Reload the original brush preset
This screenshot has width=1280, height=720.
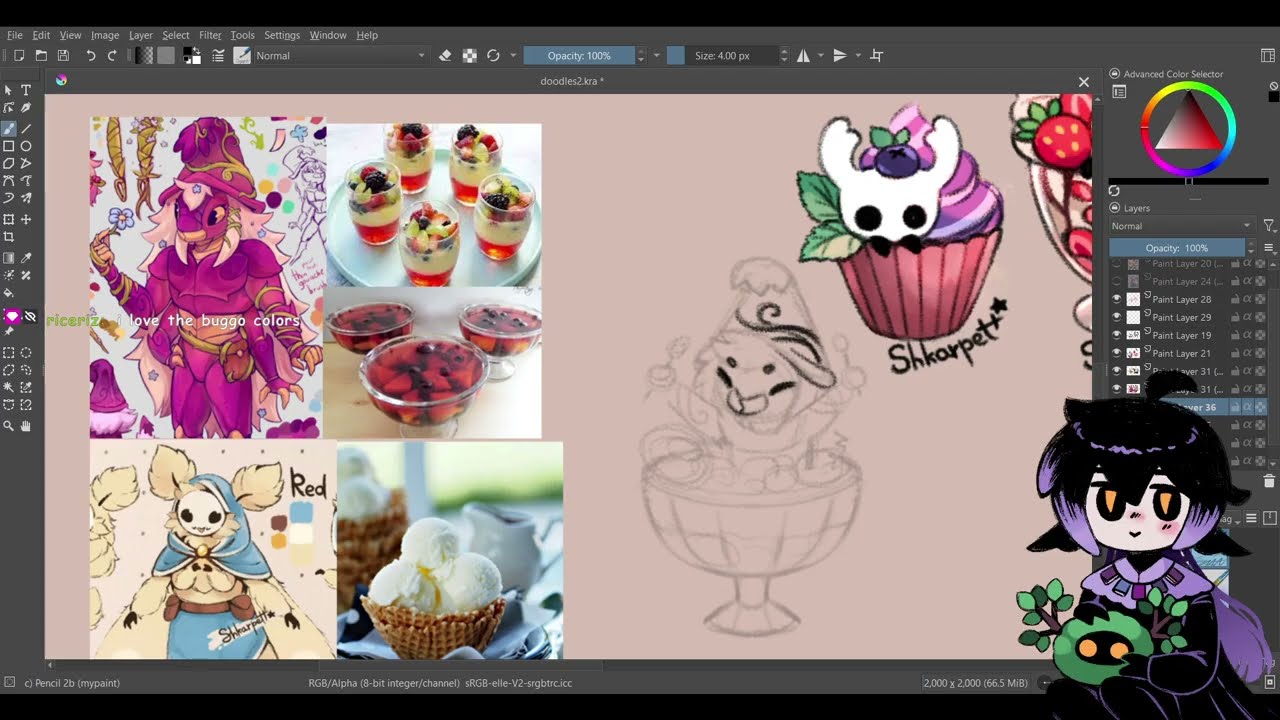tap(493, 56)
